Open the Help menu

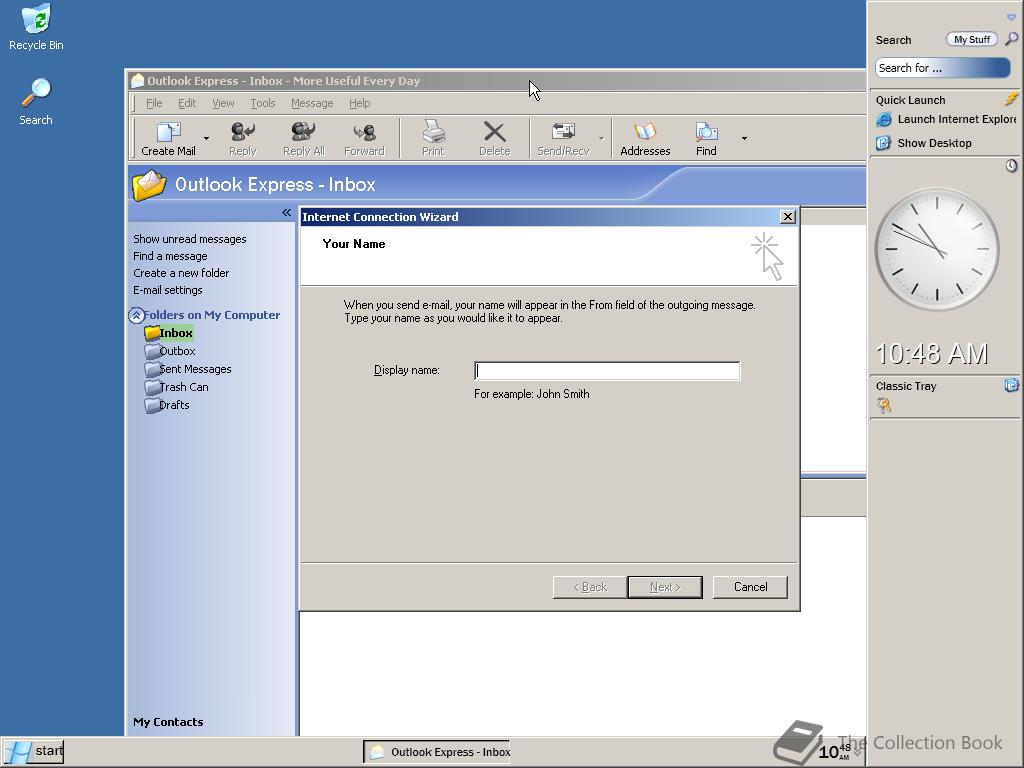pyautogui.click(x=359, y=103)
